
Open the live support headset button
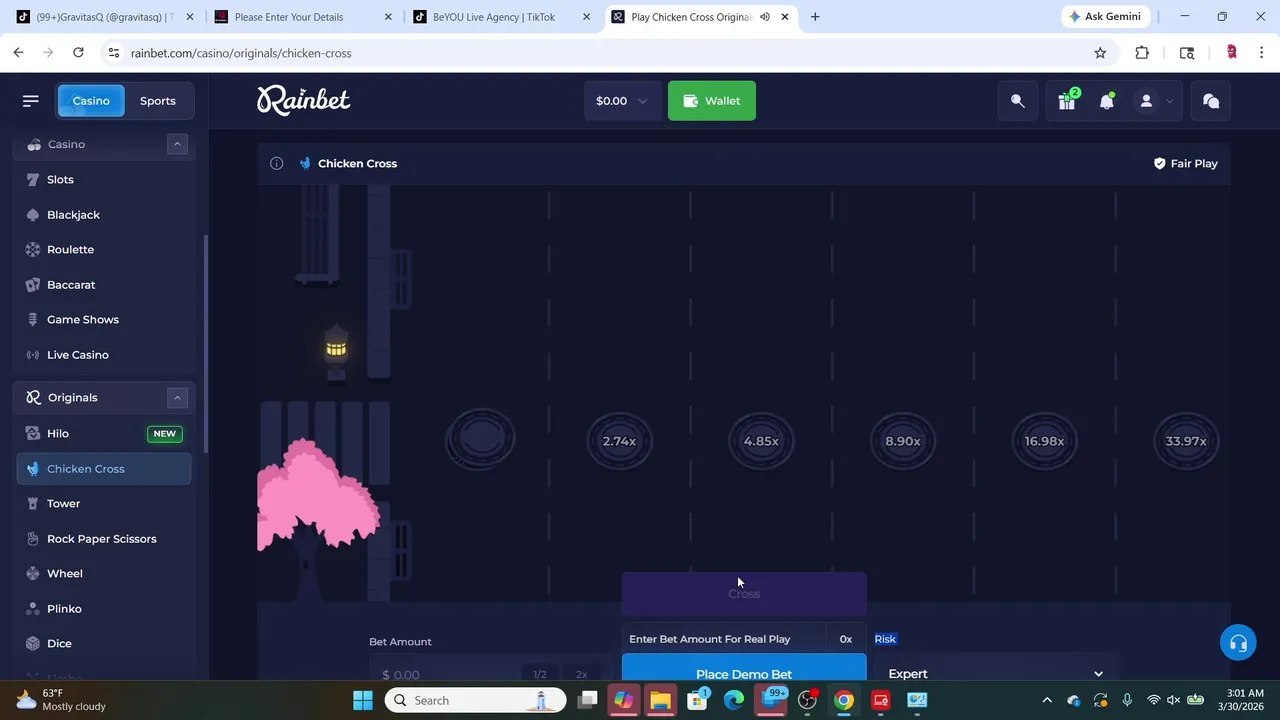1238,643
